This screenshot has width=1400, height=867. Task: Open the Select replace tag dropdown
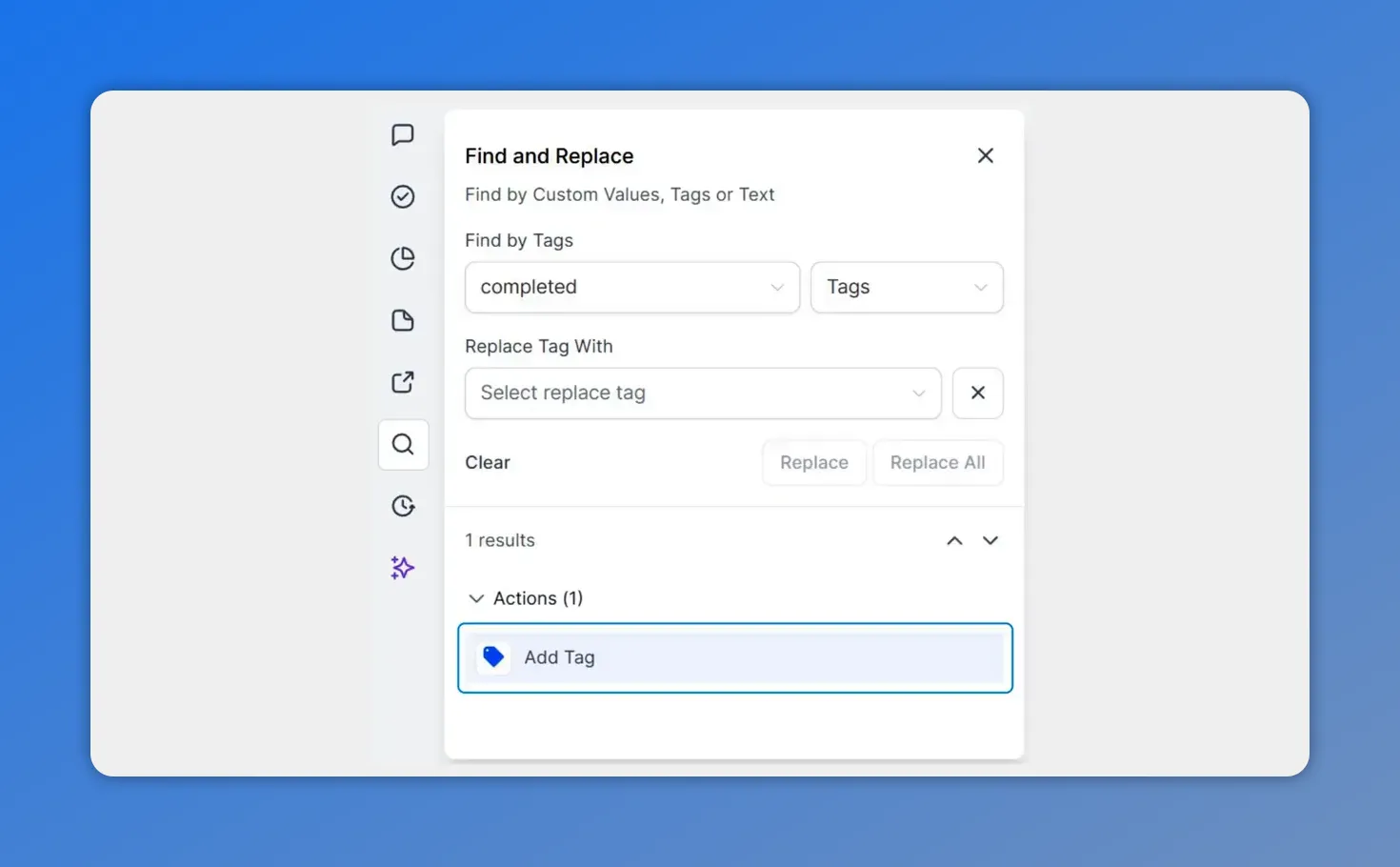[x=702, y=393]
